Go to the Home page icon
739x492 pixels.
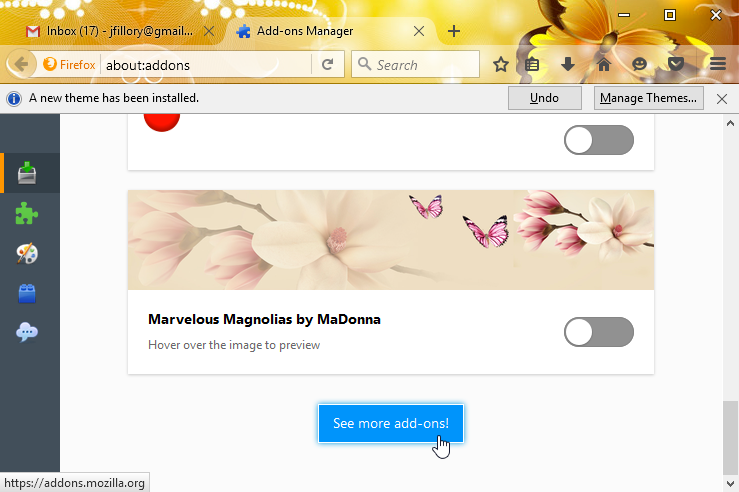pos(603,65)
